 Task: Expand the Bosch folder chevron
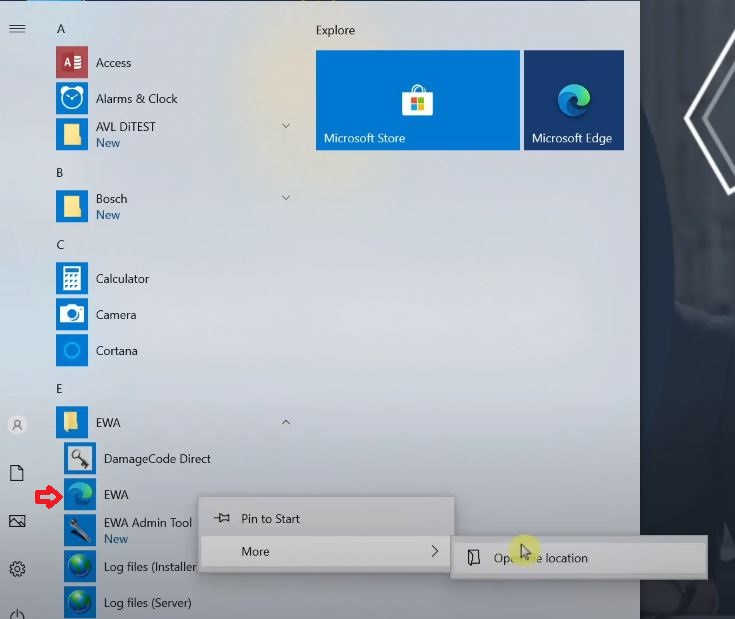point(285,197)
